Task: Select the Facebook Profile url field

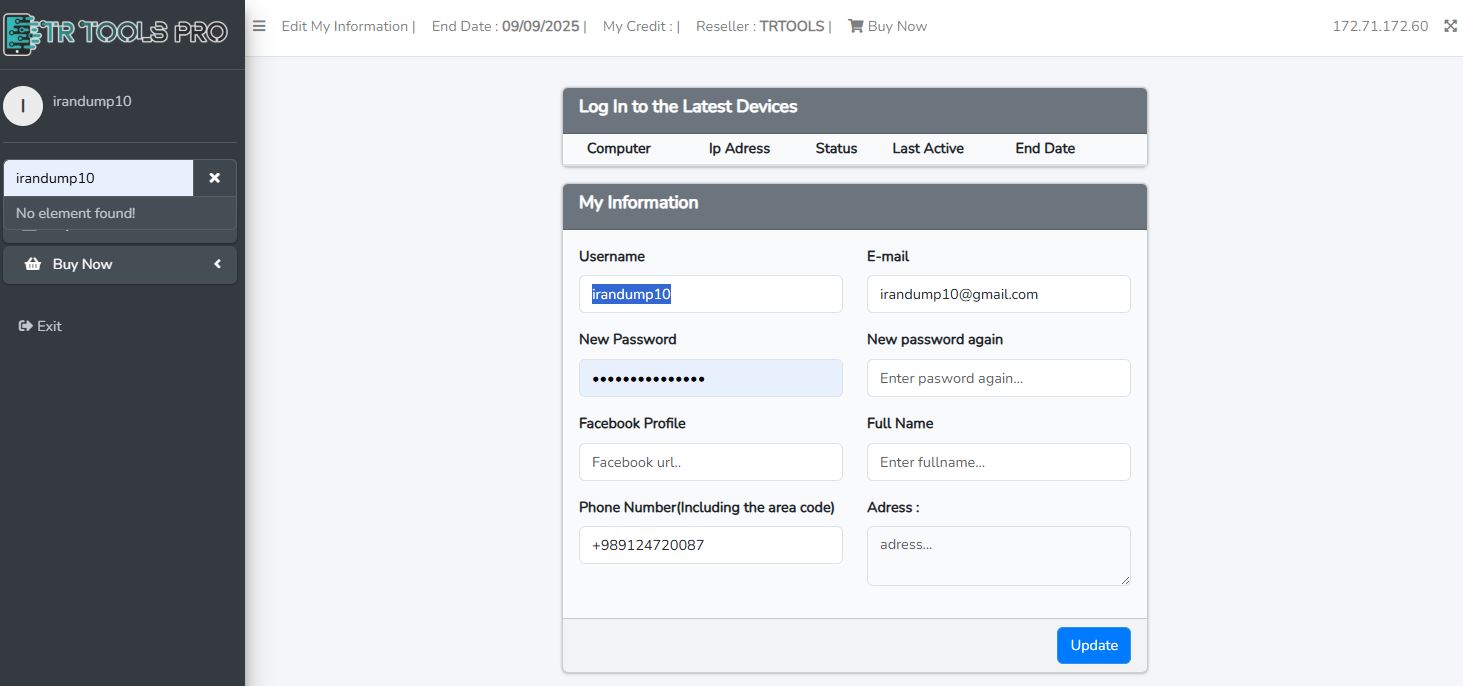Action: click(x=710, y=462)
